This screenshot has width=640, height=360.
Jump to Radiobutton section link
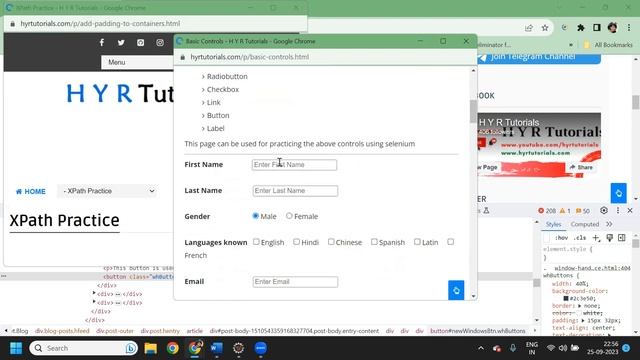227,76
